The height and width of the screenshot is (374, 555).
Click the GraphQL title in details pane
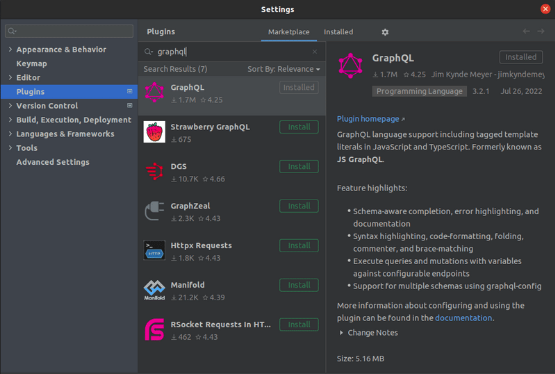coord(393,58)
